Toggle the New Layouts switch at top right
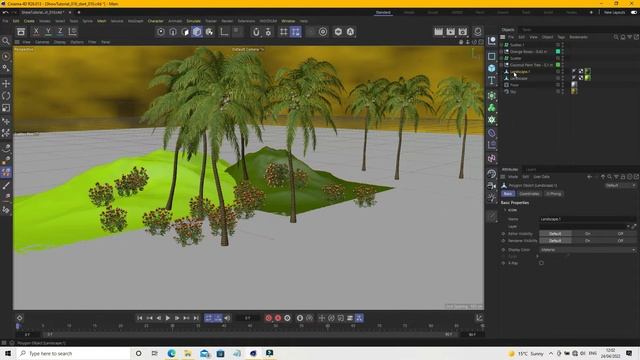The height and width of the screenshot is (360, 640). tap(634, 12)
